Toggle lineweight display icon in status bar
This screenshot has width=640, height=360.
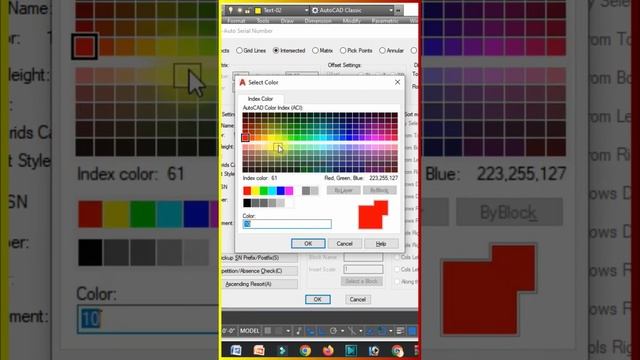(400, 331)
